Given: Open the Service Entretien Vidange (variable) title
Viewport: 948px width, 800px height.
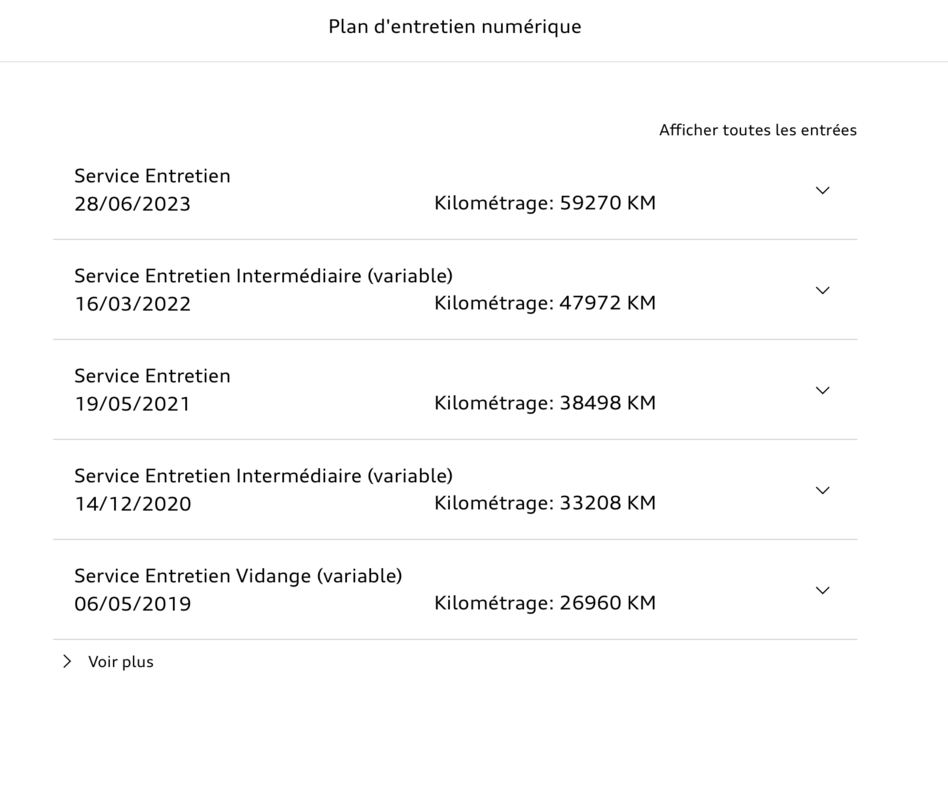Looking at the screenshot, I should click(238, 576).
